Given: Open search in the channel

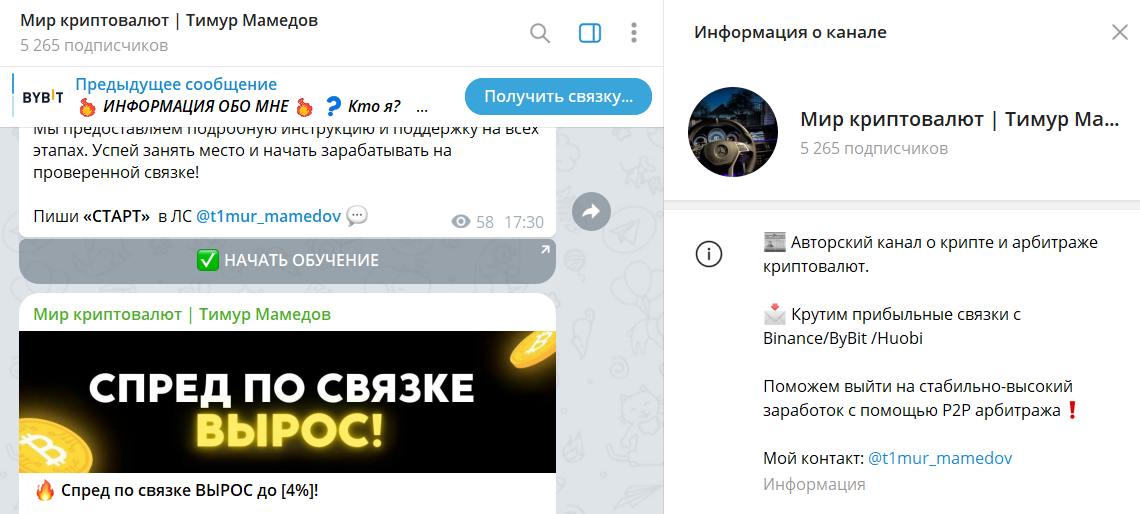Looking at the screenshot, I should (x=539, y=33).
